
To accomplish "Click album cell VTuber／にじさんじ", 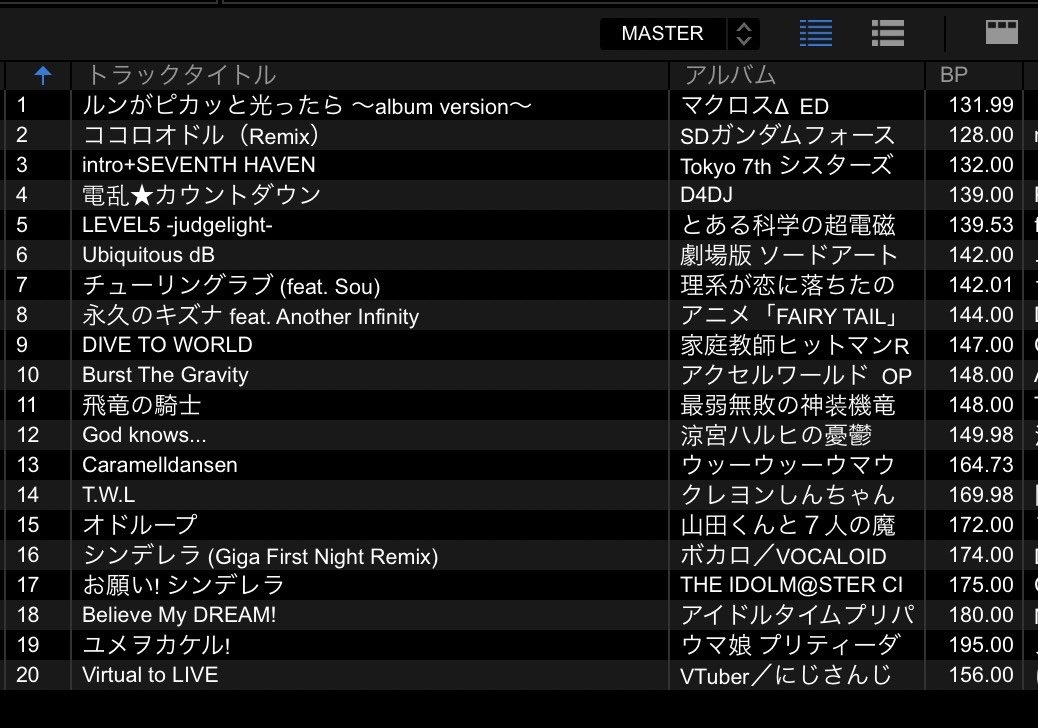I will click(x=786, y=675).
